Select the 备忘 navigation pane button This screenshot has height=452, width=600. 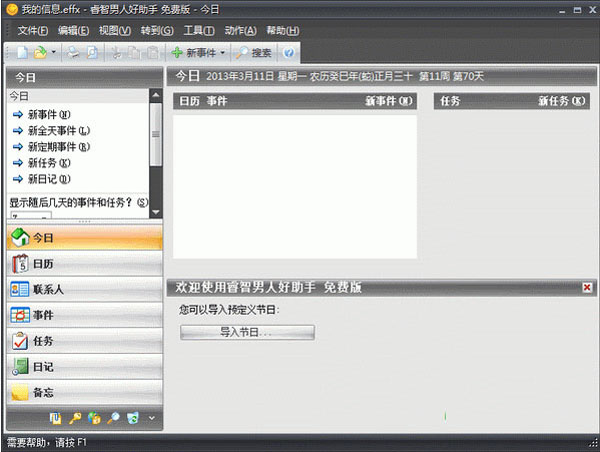pos(85,392)
